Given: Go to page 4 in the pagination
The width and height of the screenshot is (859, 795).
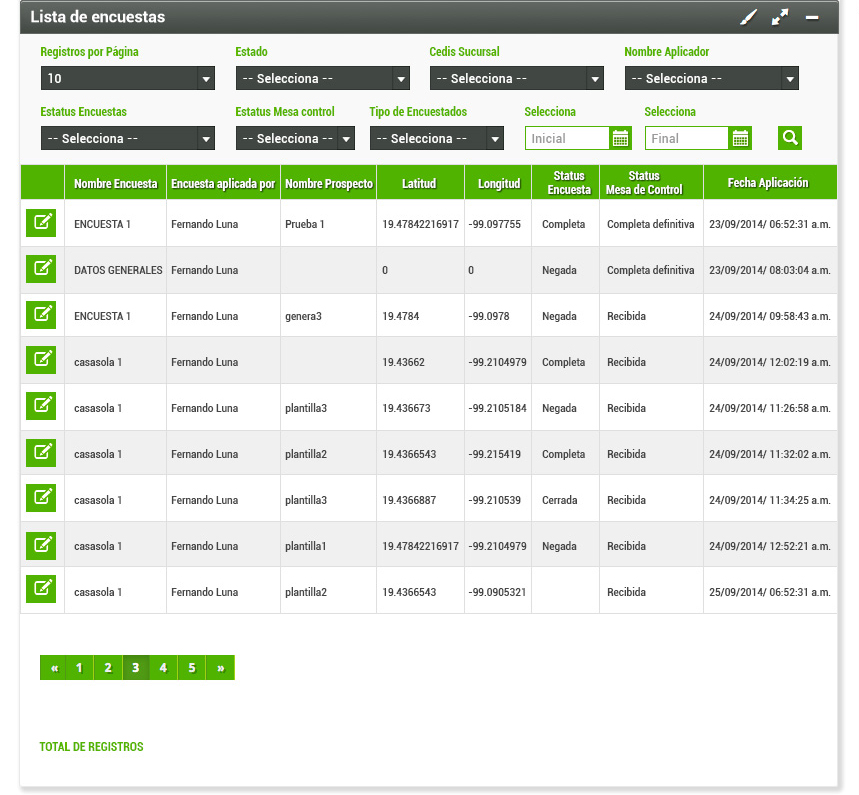Looking at the screenshot, I should coord(163,667).
